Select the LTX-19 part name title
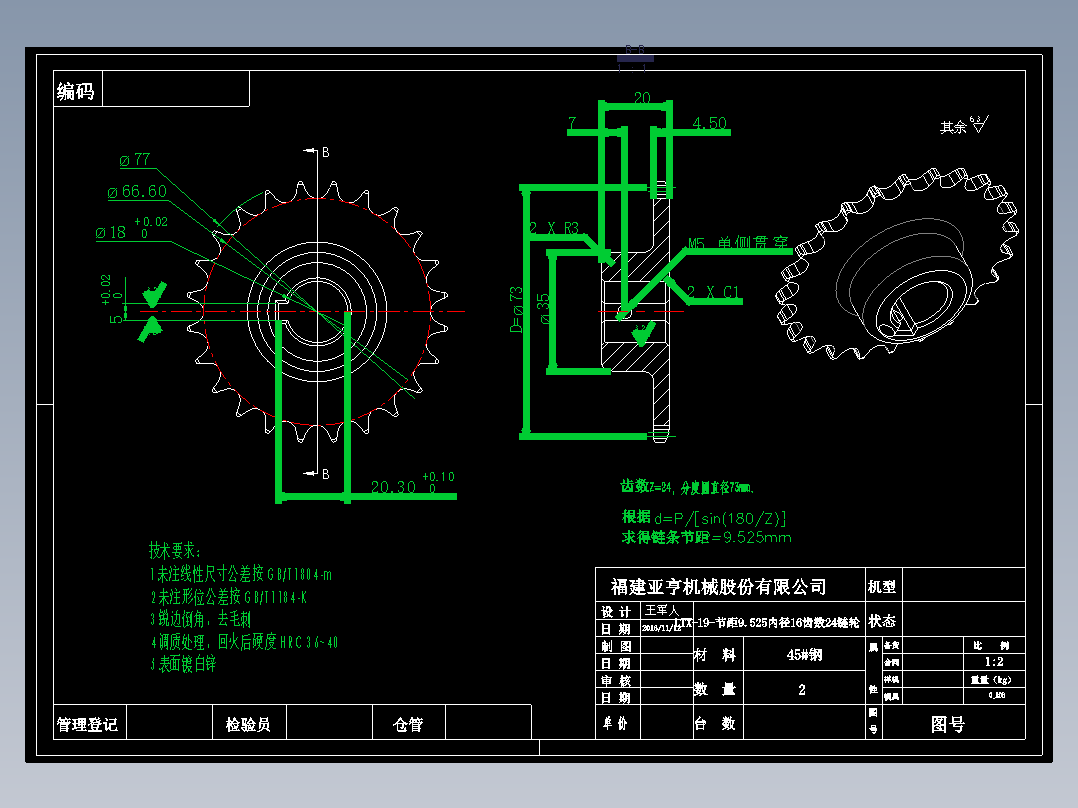Screen dimensions: 1078x808 point(767,622)
